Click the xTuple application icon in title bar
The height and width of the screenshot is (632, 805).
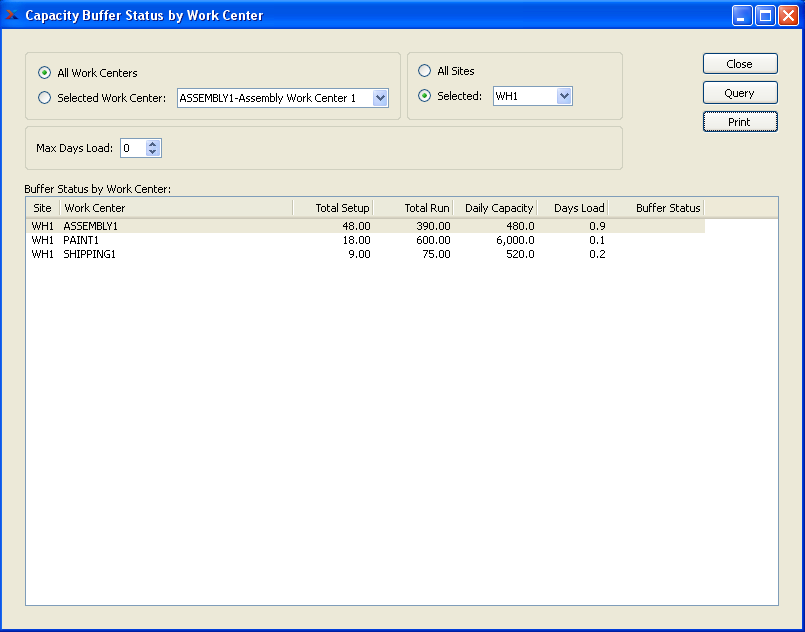12,15
